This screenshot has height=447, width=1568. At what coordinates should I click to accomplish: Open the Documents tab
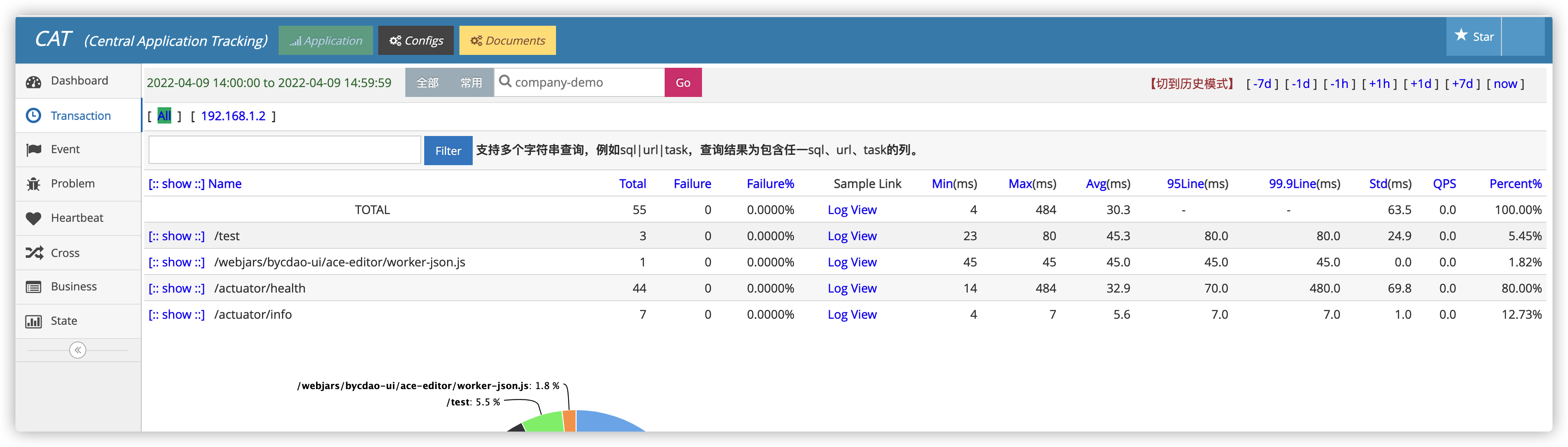[x=507, y=40]
